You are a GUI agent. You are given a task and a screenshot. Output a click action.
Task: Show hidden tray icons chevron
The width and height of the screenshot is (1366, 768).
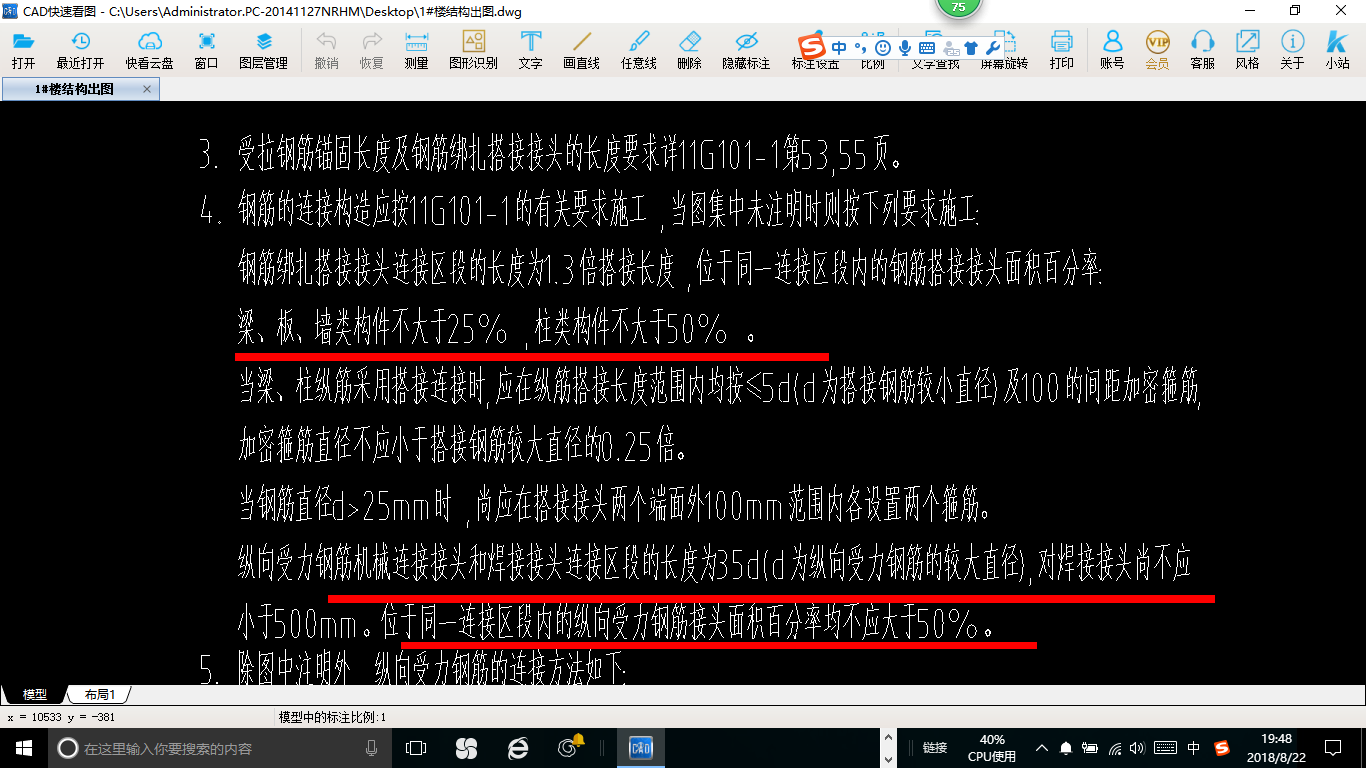1042,748
